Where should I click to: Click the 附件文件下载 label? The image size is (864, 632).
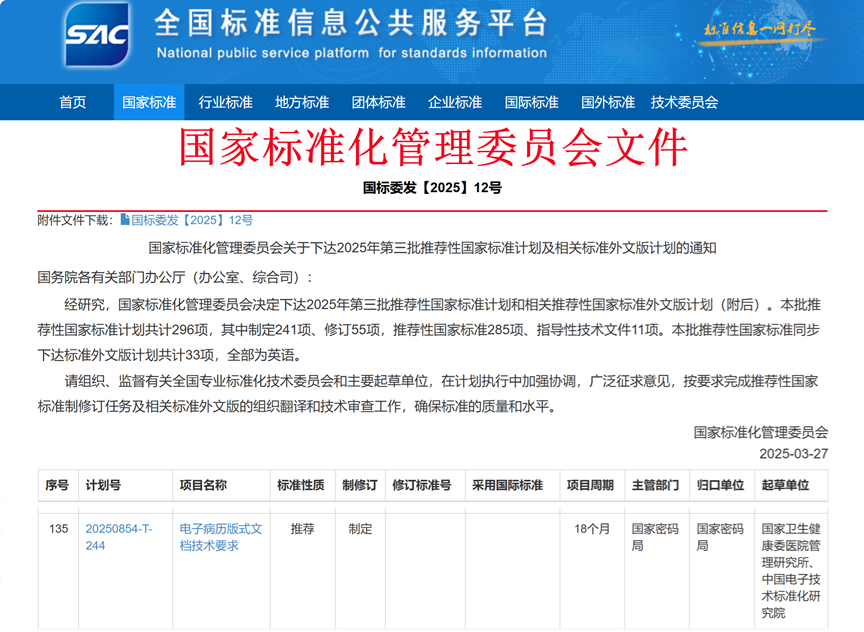pyautogui.click(x=75, y=220)
